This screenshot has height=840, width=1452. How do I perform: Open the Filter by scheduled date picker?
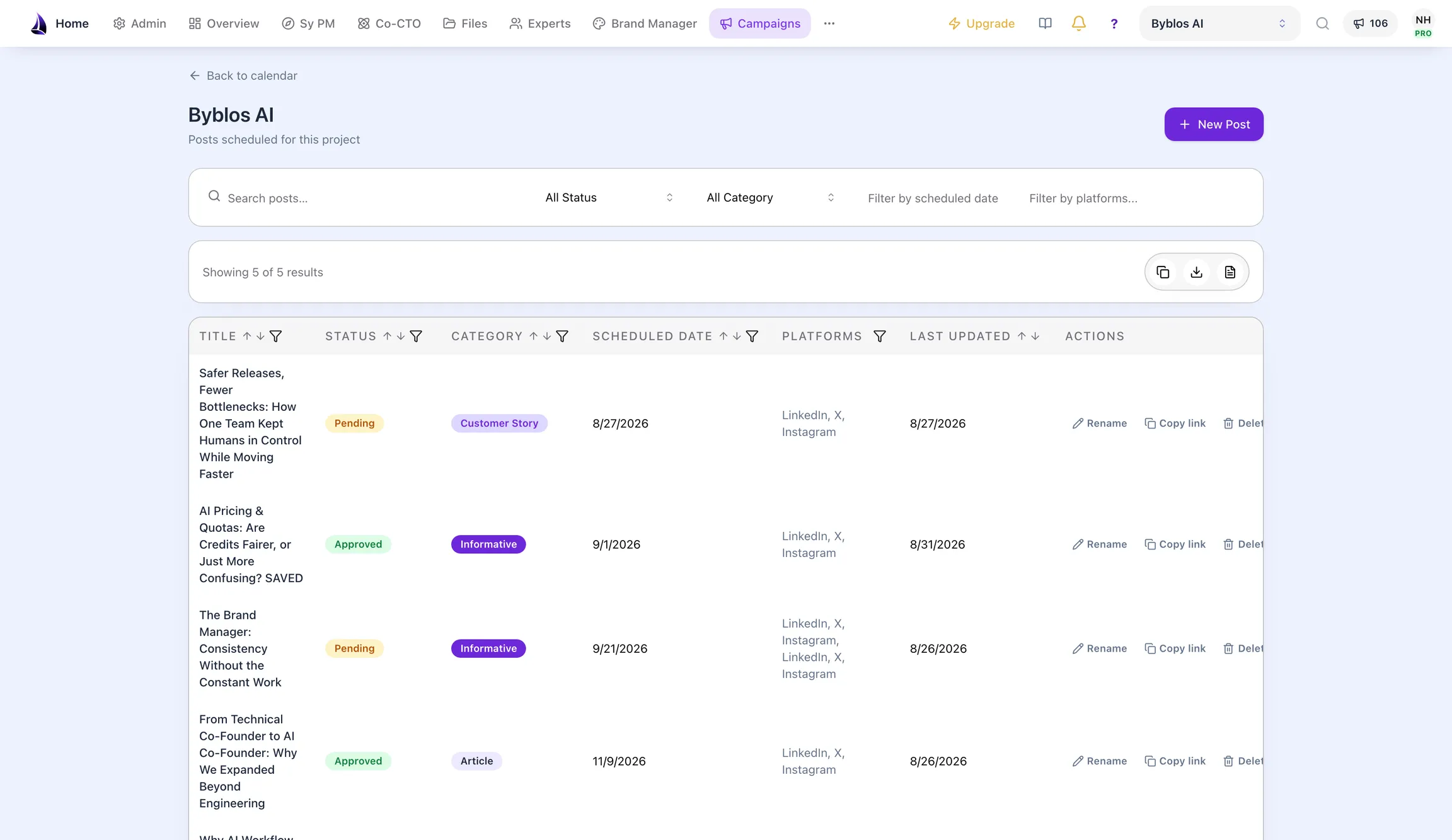933,198
